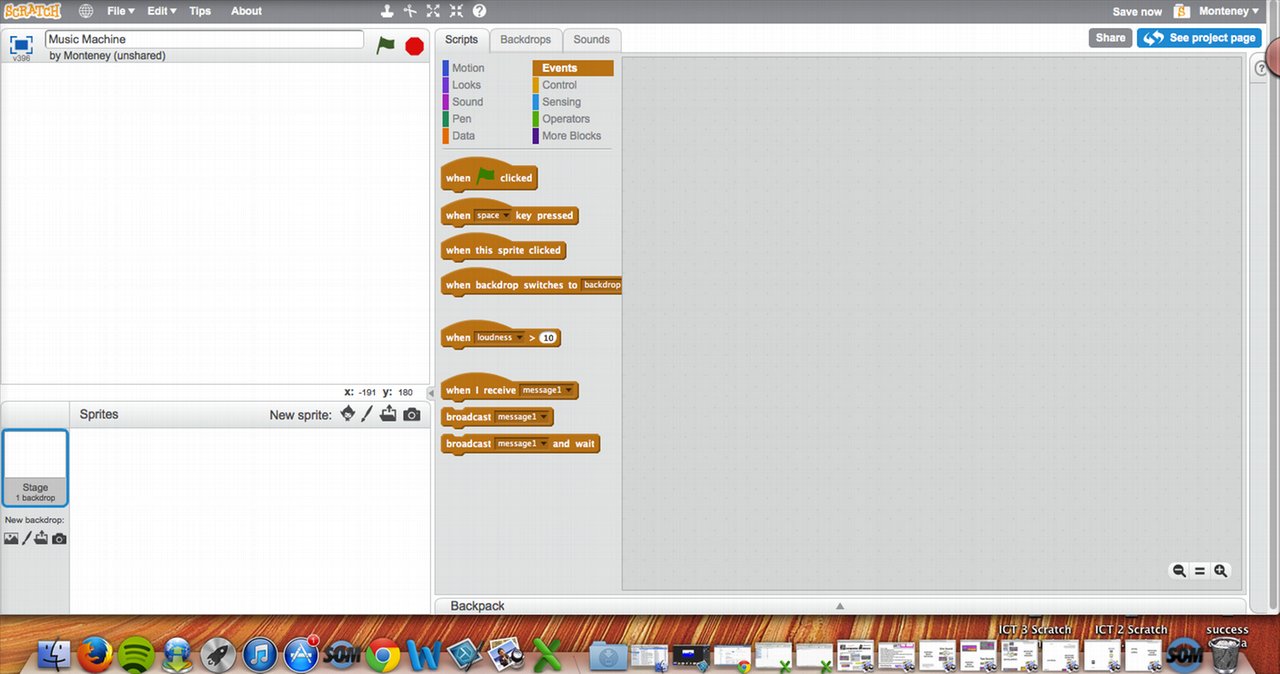Select the Sound block category
The height and width of the screenshot is (674, 1280).
click(466, 101)
